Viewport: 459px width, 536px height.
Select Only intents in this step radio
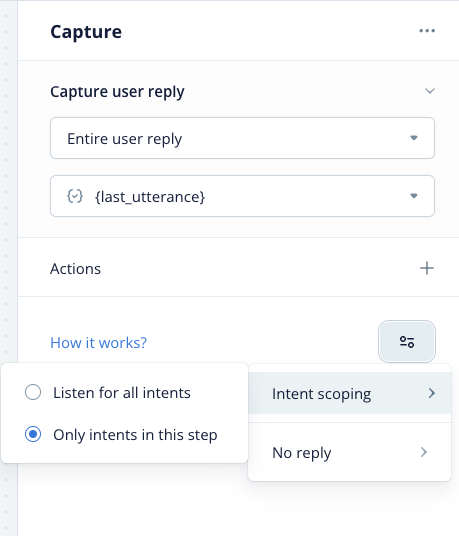click(x=33, y=434)
